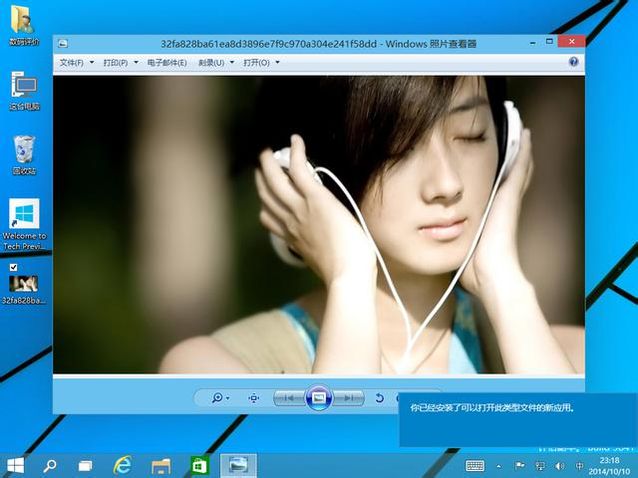The image size is (638, 478).
Task: Expand the arrow next to 刻录(U)
Action: coord(232,62)
